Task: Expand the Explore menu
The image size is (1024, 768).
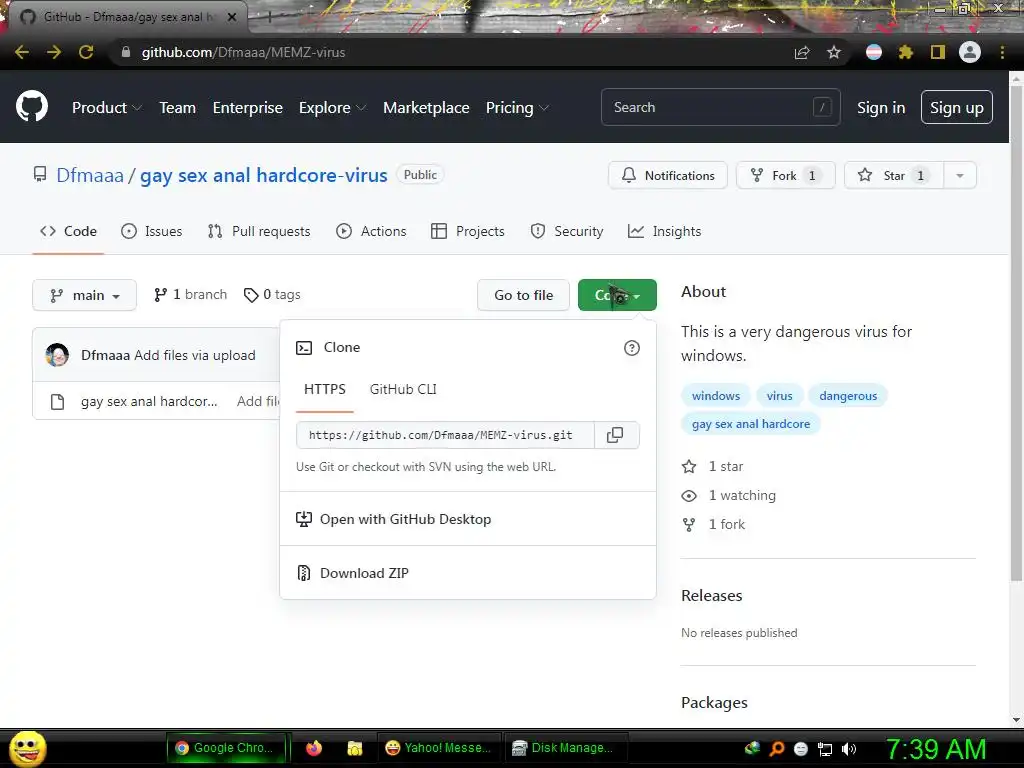Action: (332, 108)
